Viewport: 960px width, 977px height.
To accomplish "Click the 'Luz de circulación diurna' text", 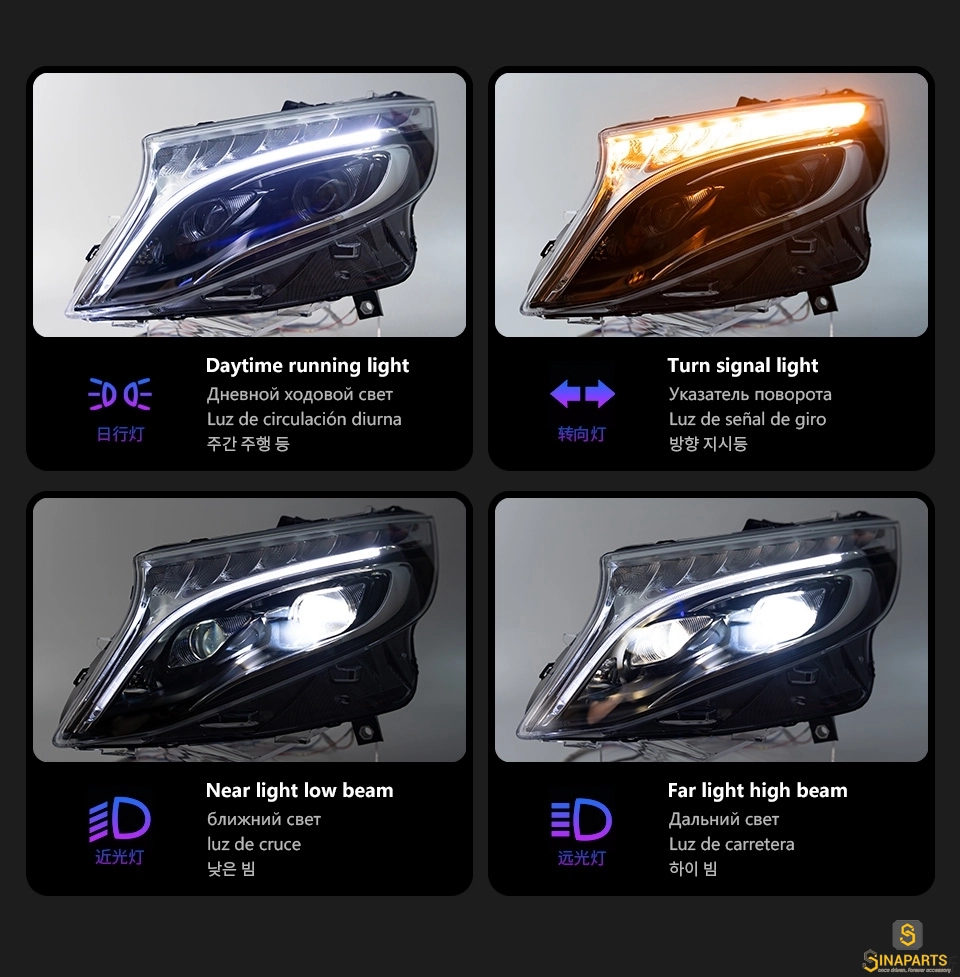I will 304,419.
